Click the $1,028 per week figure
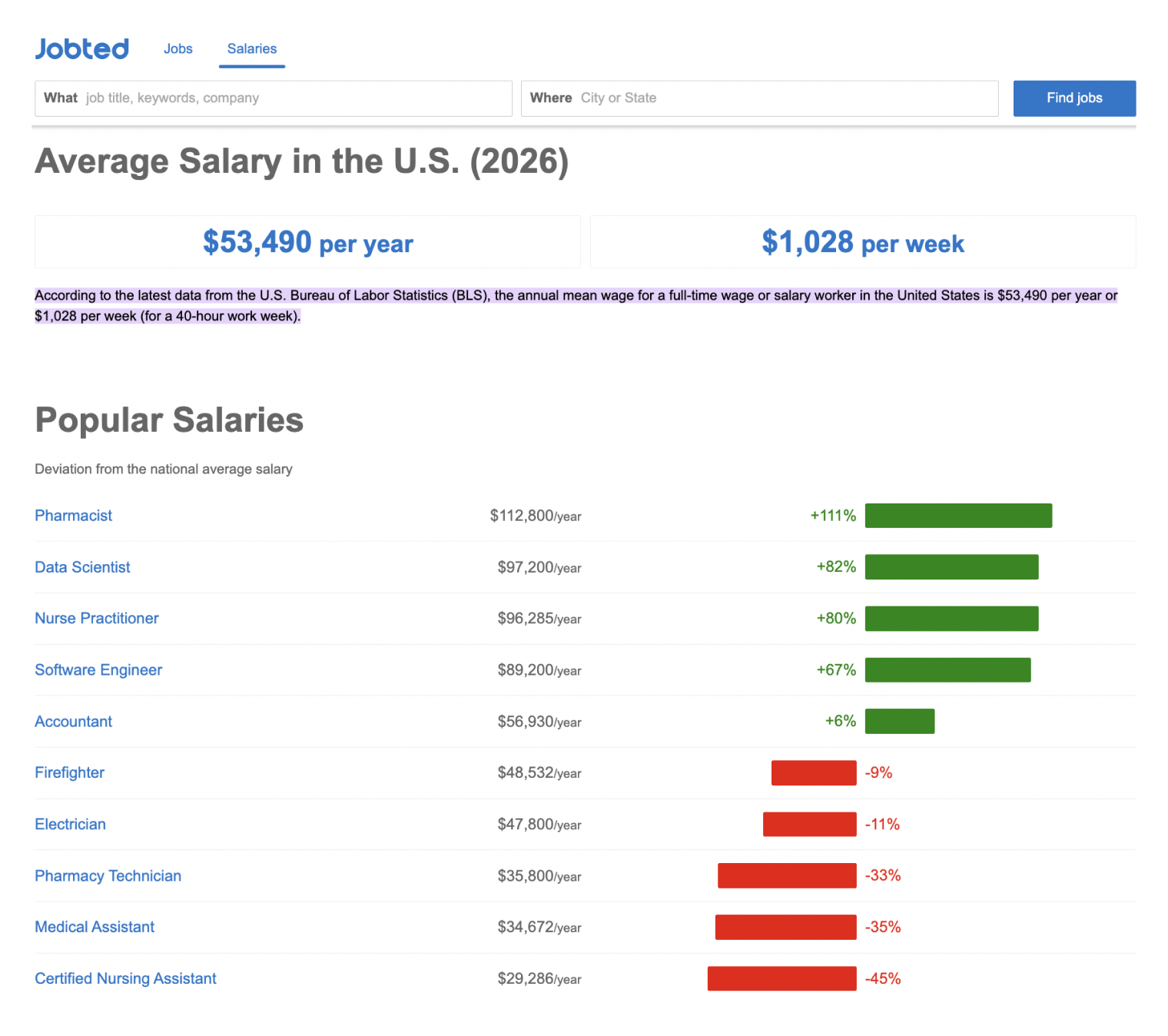This screenshot has width=1168, height=1036. pyautogui.click(x=862, y=243)
